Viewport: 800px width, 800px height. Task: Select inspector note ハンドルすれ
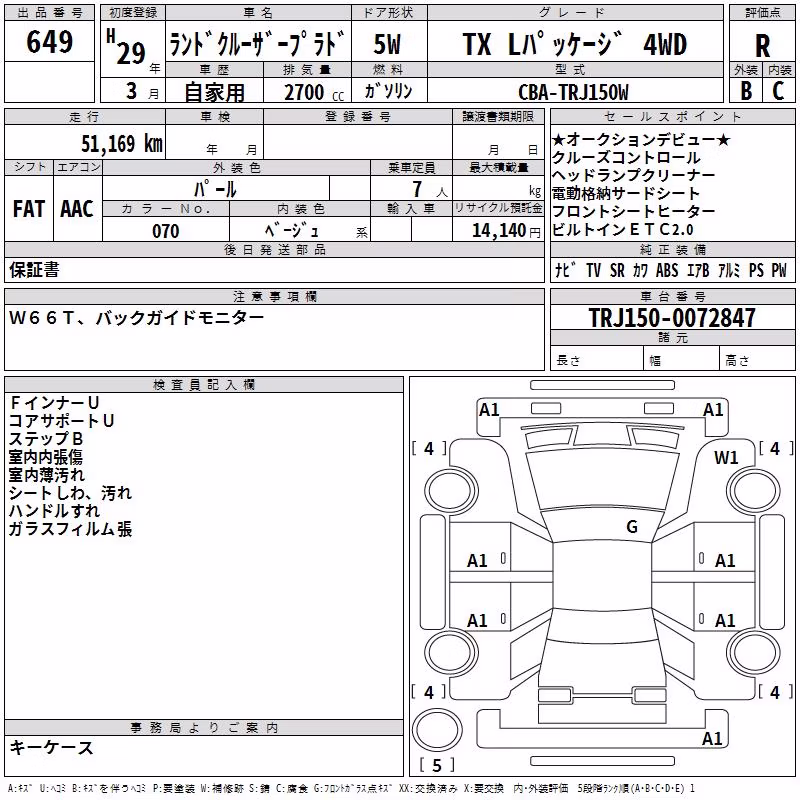coord(54,511)
